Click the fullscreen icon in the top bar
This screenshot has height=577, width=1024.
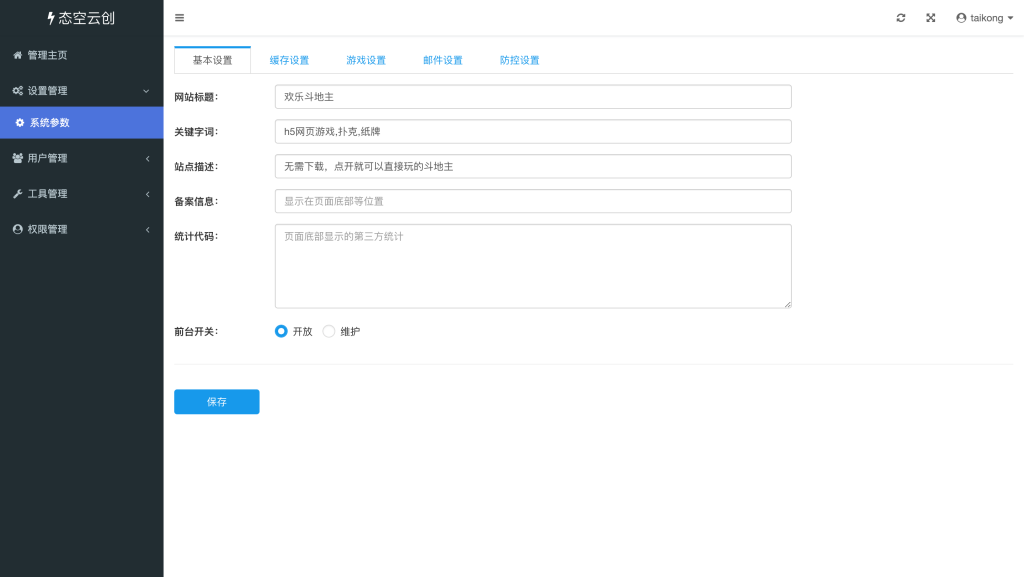[930, 17]
